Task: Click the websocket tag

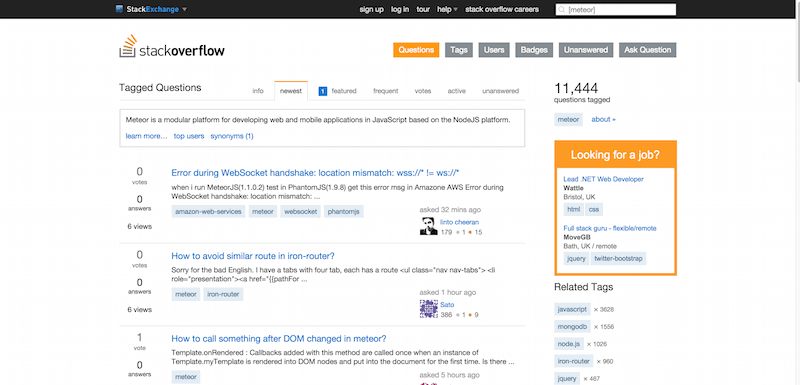Action: tap(301, 212)
